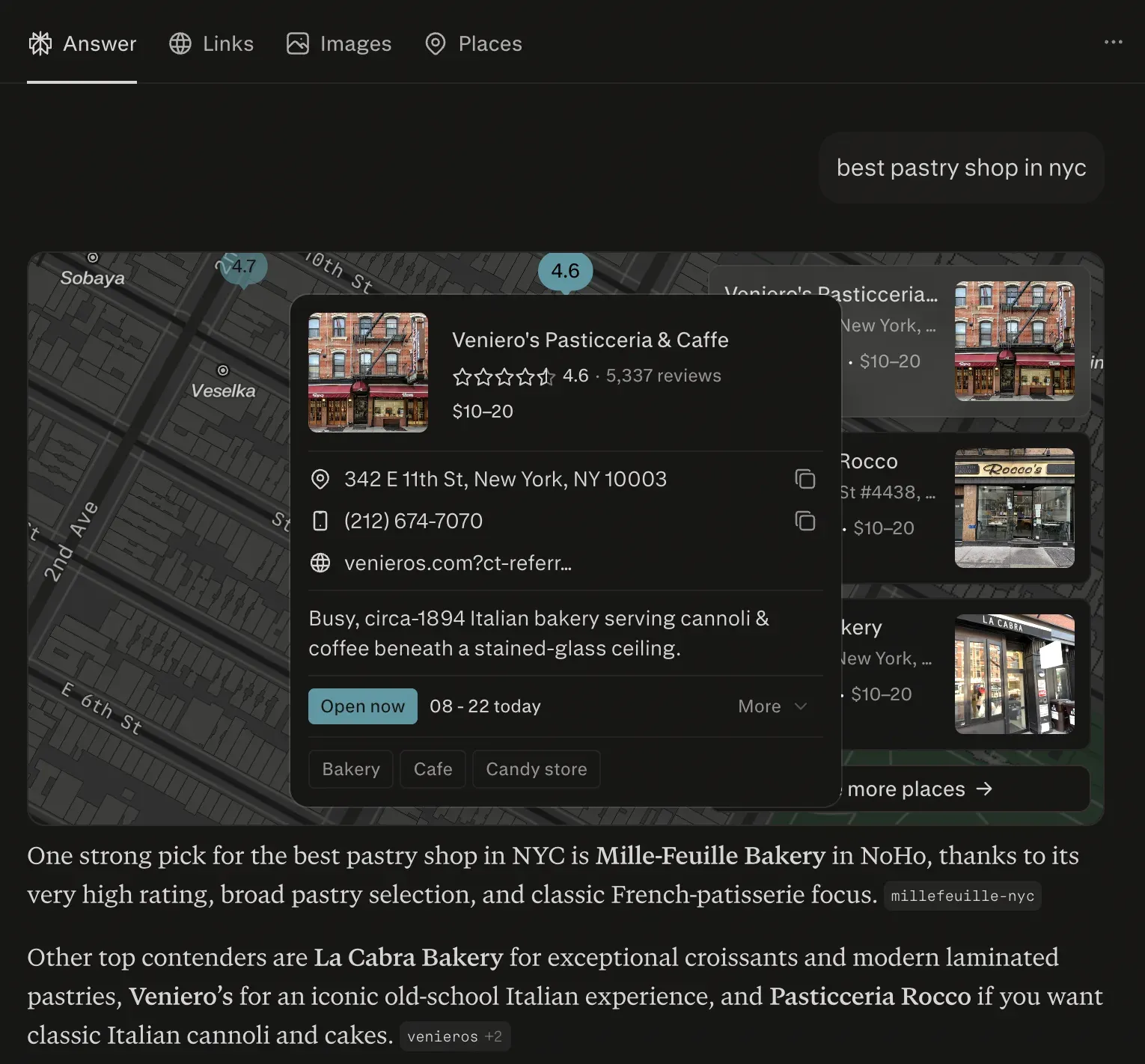Open Veniero's storefront photo in popup
The height and width of the screenshot is (1064, 1145).
tap(368, 373)
